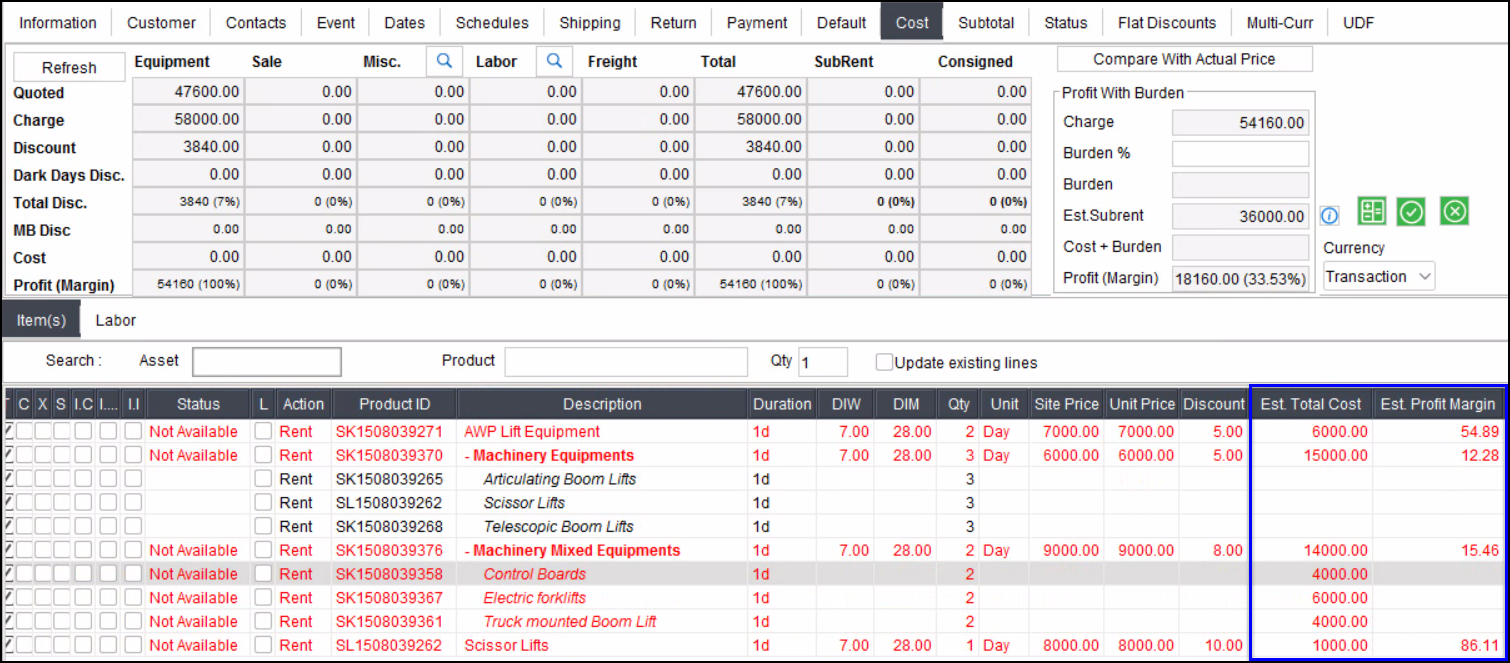Open the Labor sub-tab
The height and width of the screenshot is (663, 1510).
point(115,321)
